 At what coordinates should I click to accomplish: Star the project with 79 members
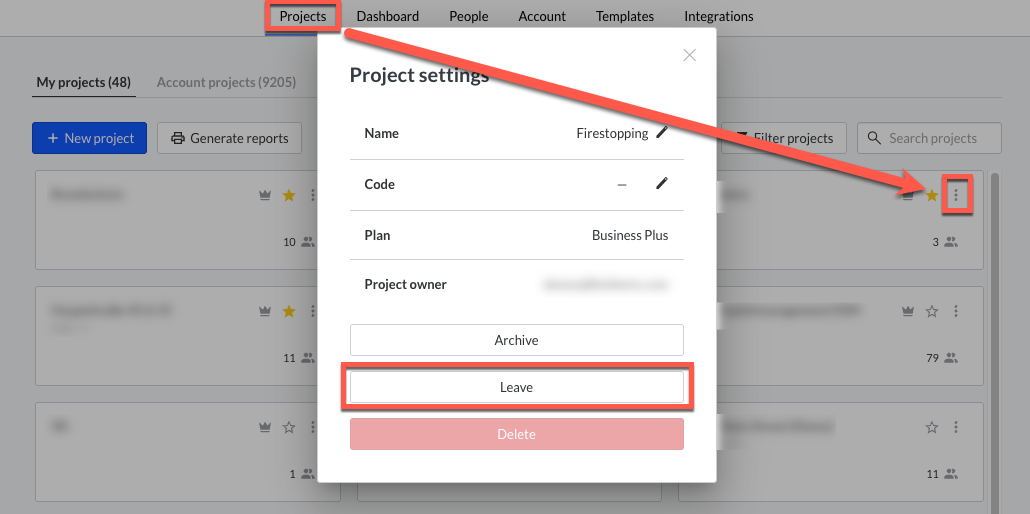point(932,312)
